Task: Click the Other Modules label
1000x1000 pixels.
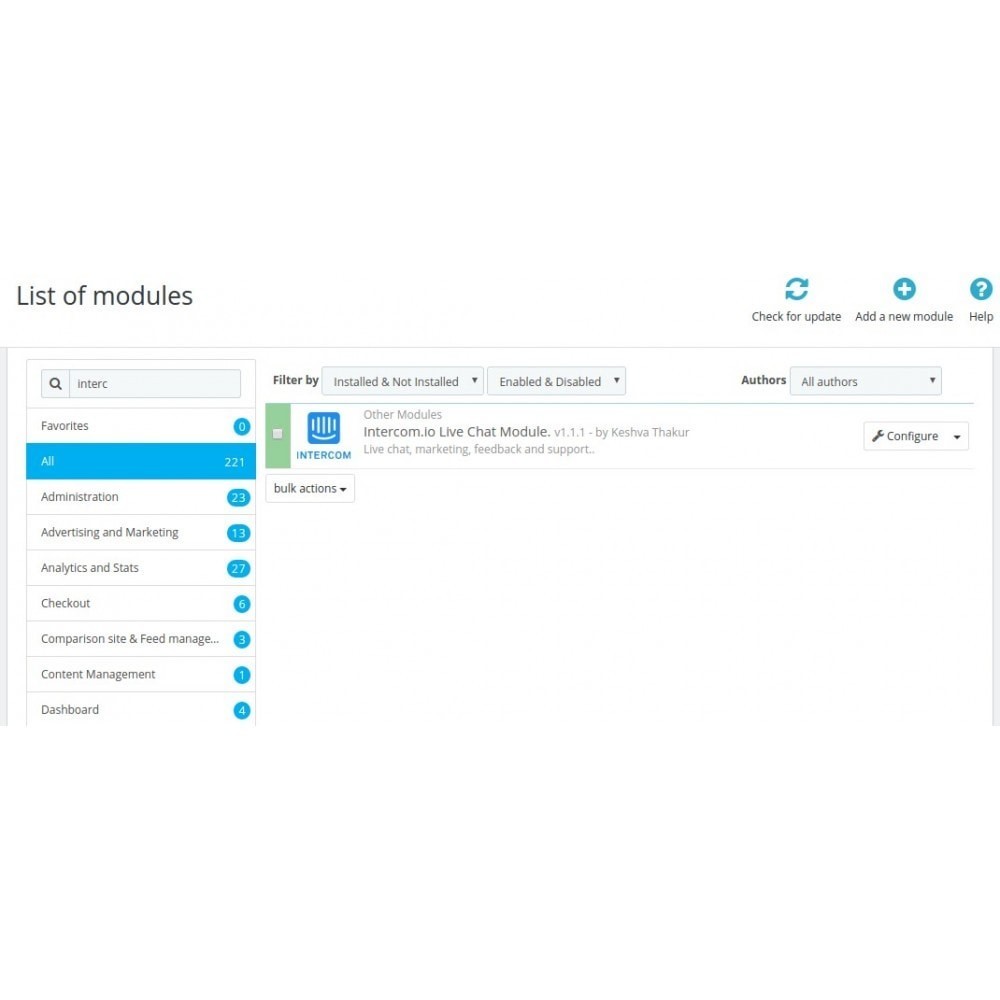Action: click(x=402, y=415)
